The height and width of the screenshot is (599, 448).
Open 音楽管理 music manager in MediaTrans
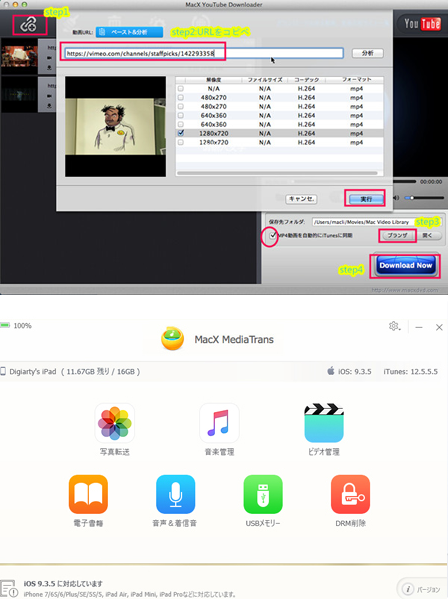219,430
